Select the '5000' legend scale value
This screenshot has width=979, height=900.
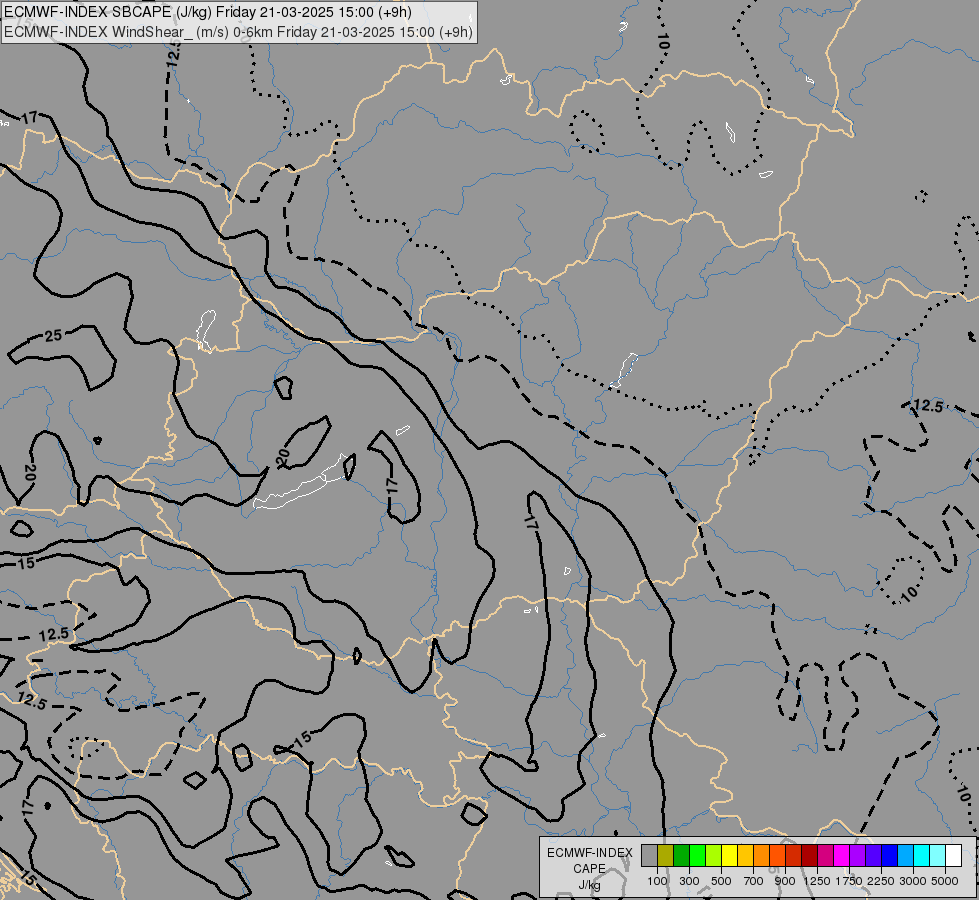click(x=945, y=881)
